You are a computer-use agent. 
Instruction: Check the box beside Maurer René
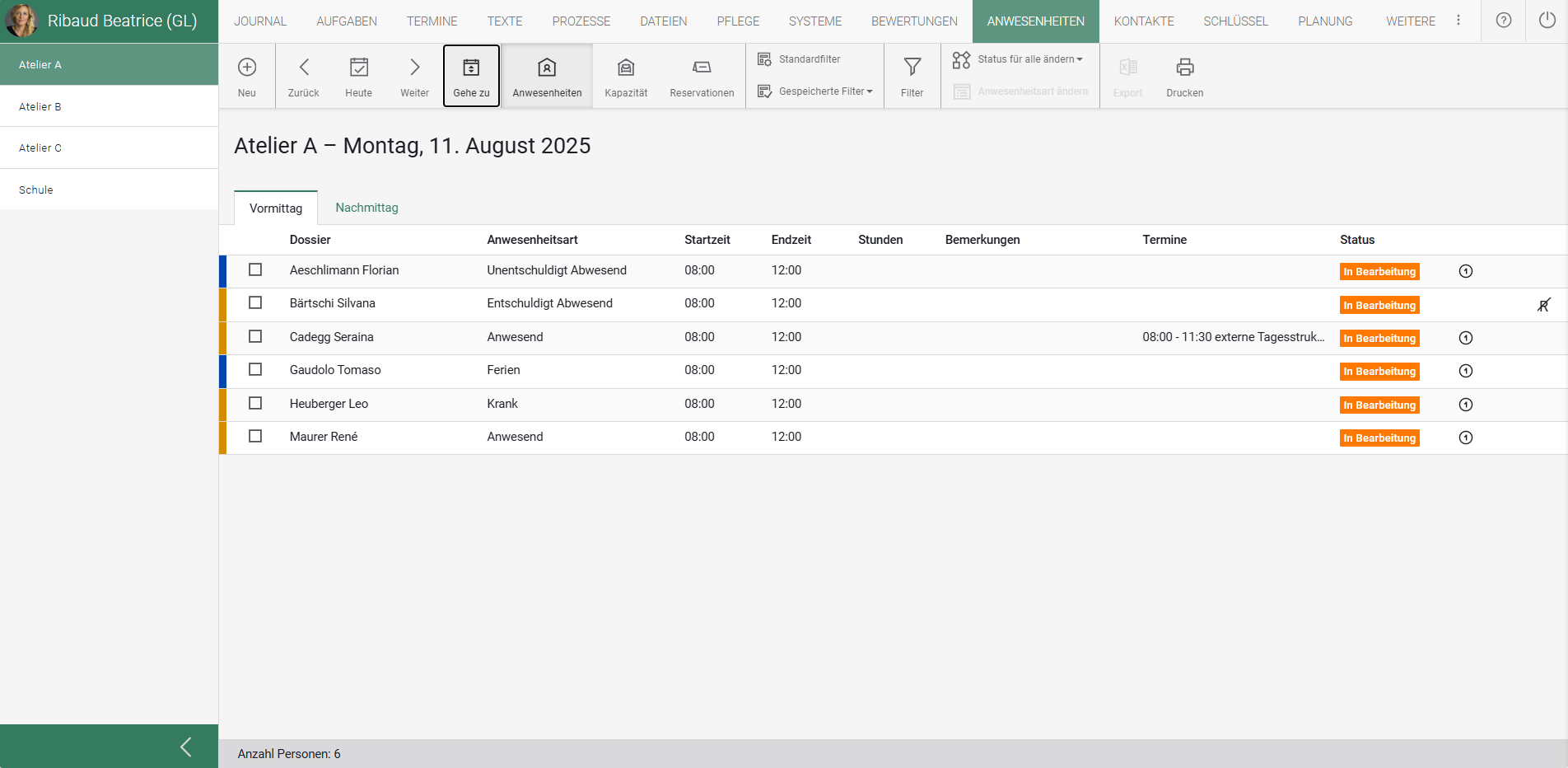click(x=255, y=437)
